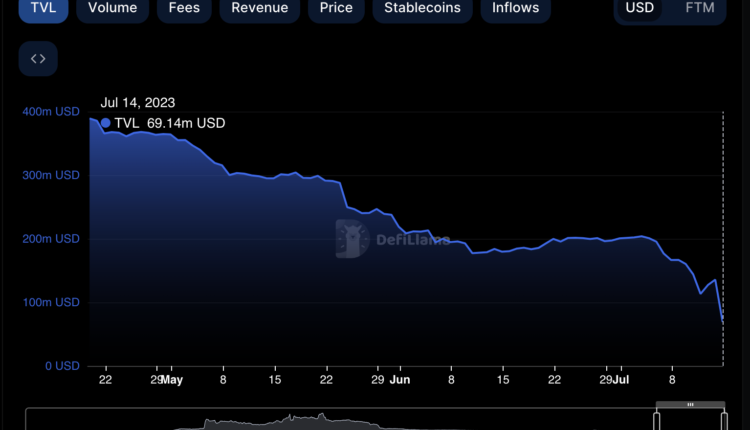
Task: Click the TVL 69.14m USD tooltip label
Action: coord(170,123)
